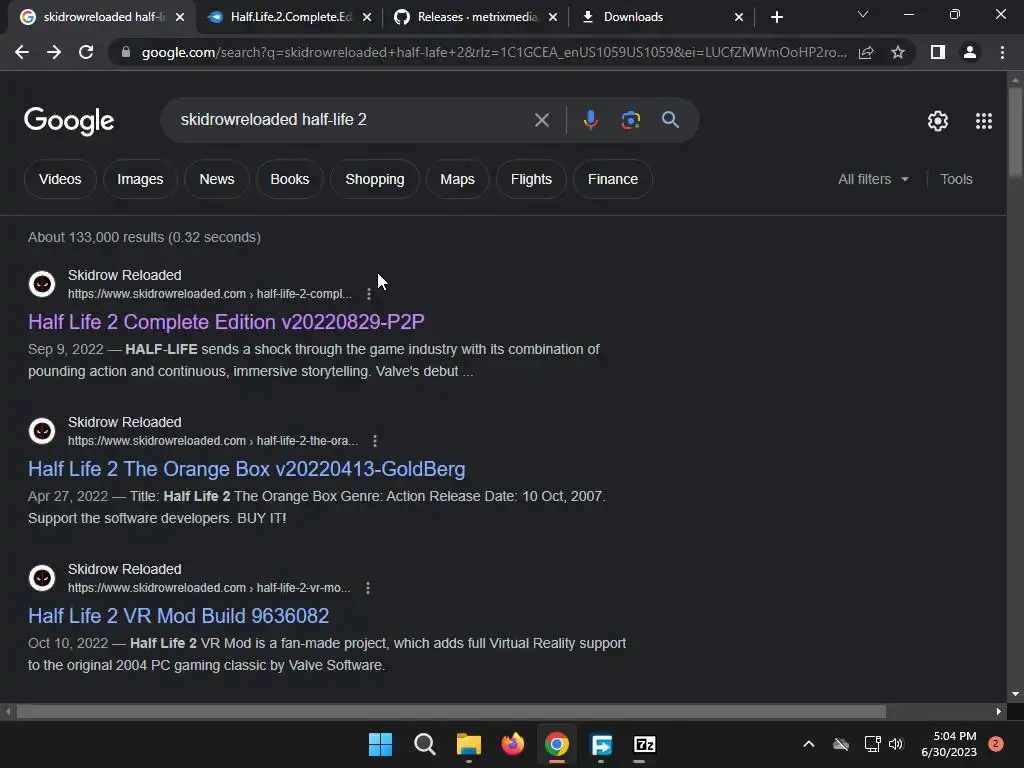Open Google quick settings gear
1024x768 pixels.
coord(938,121)
